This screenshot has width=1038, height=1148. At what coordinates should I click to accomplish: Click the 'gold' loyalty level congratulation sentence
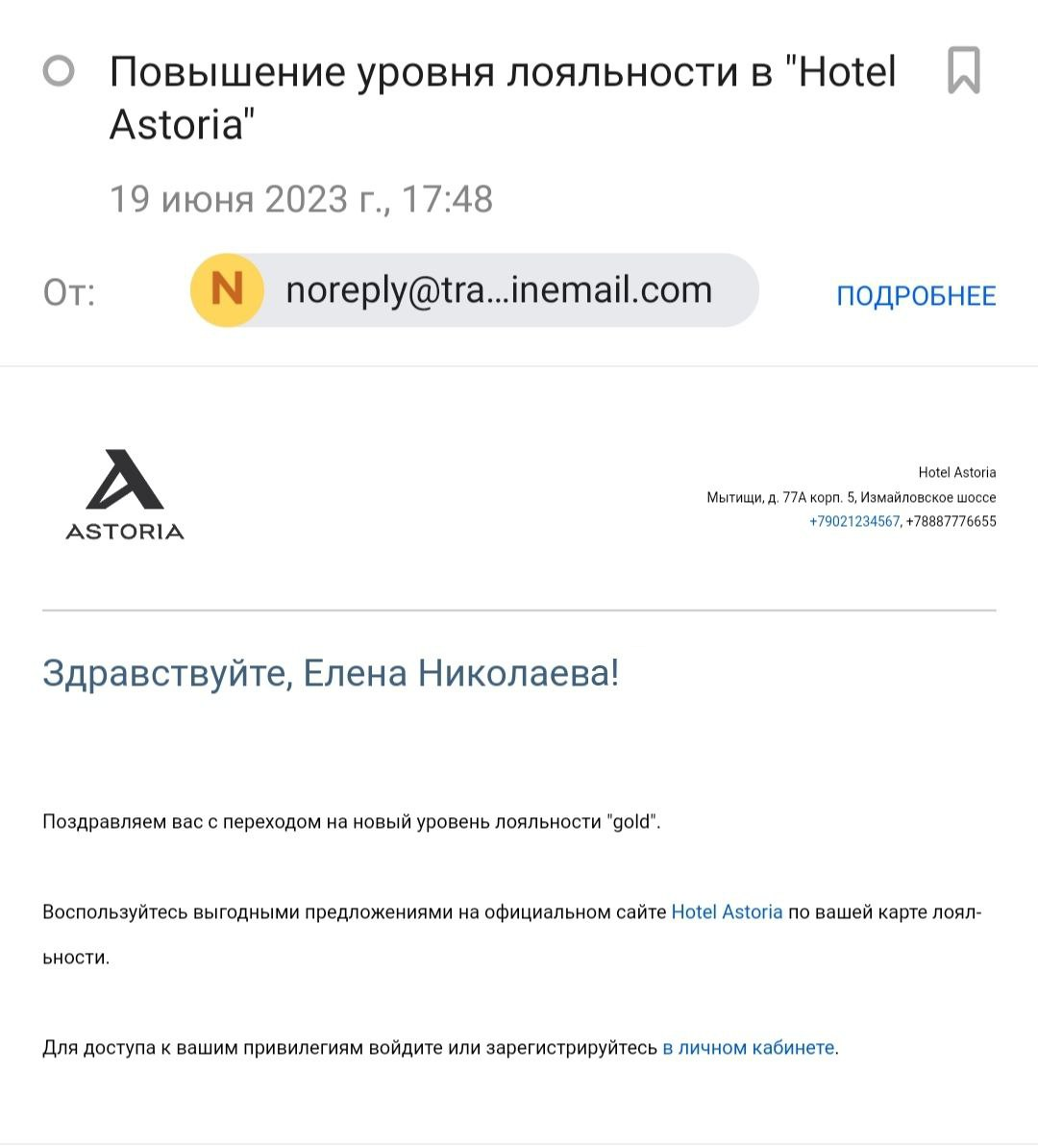click(352, 821)
